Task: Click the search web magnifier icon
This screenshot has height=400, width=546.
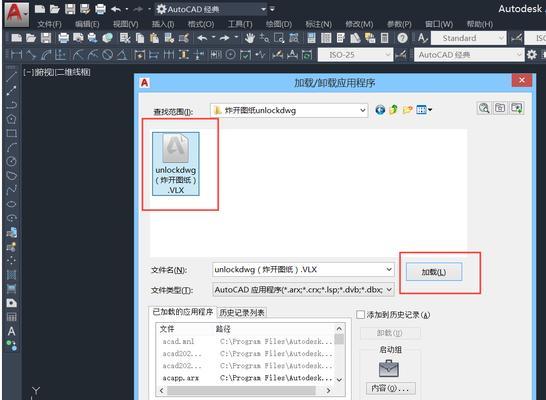Action: coord(484,108)
